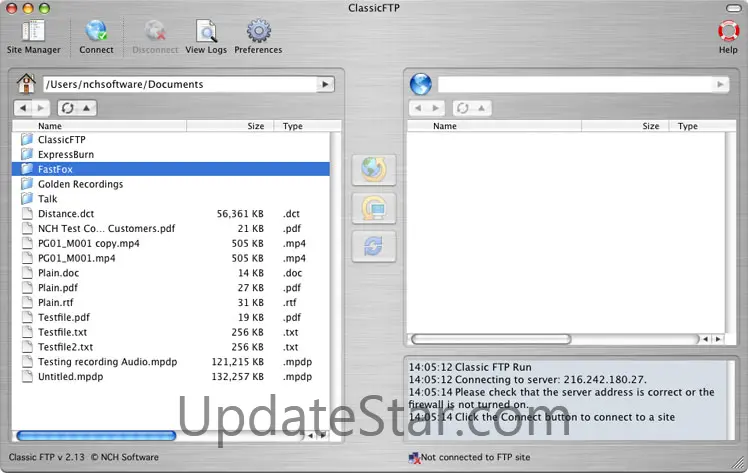Select Testfile.txt file
748x473 pixels.
click(x=171, y=332)
